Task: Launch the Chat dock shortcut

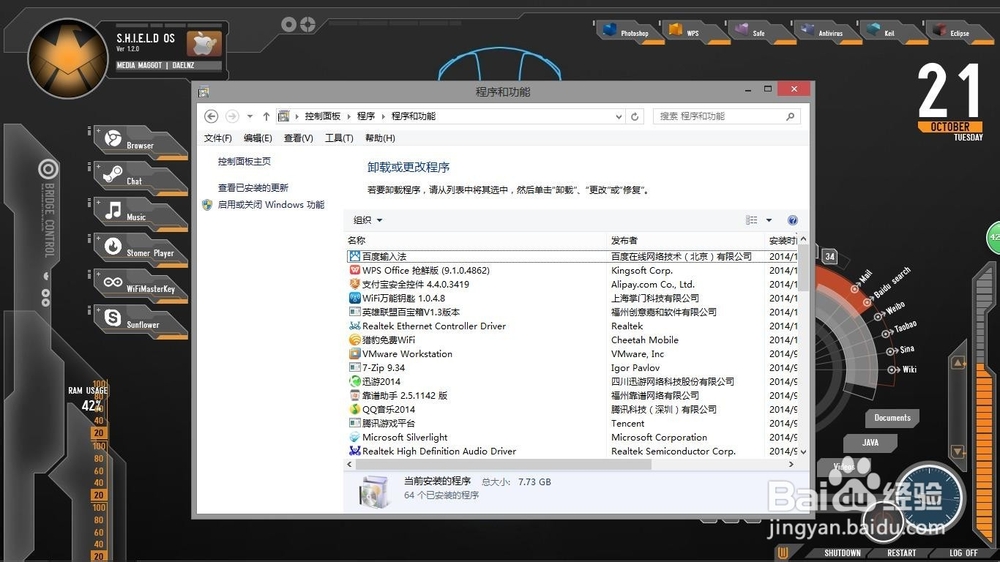Action: tap(140, 177)
